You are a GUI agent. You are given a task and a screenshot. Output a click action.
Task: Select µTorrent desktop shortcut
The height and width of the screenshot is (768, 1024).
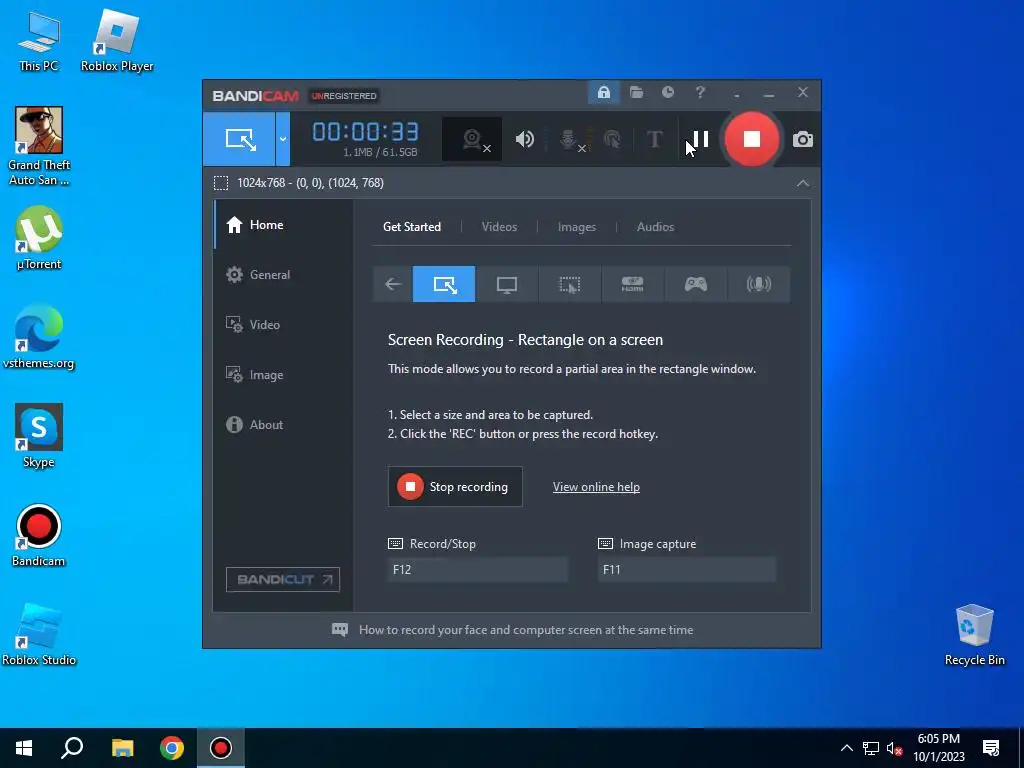coord(39,238)
